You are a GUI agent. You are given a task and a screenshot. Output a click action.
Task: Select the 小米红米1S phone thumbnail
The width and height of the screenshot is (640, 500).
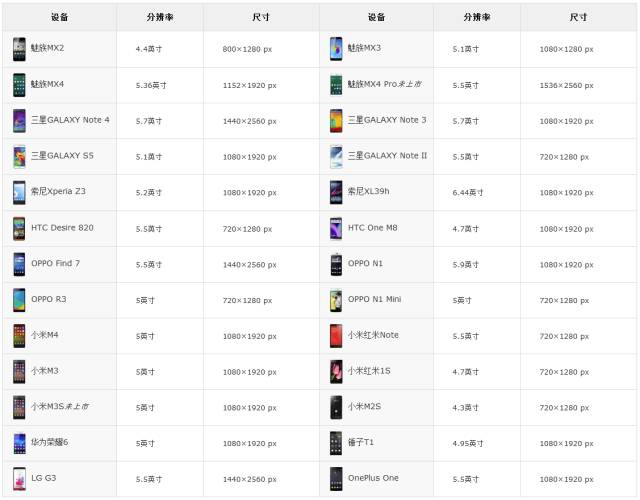click(x=336, y=372)
